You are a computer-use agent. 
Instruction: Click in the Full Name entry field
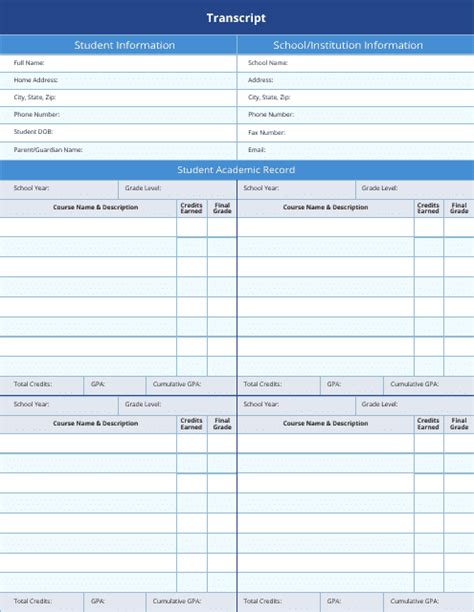(118, 63)
